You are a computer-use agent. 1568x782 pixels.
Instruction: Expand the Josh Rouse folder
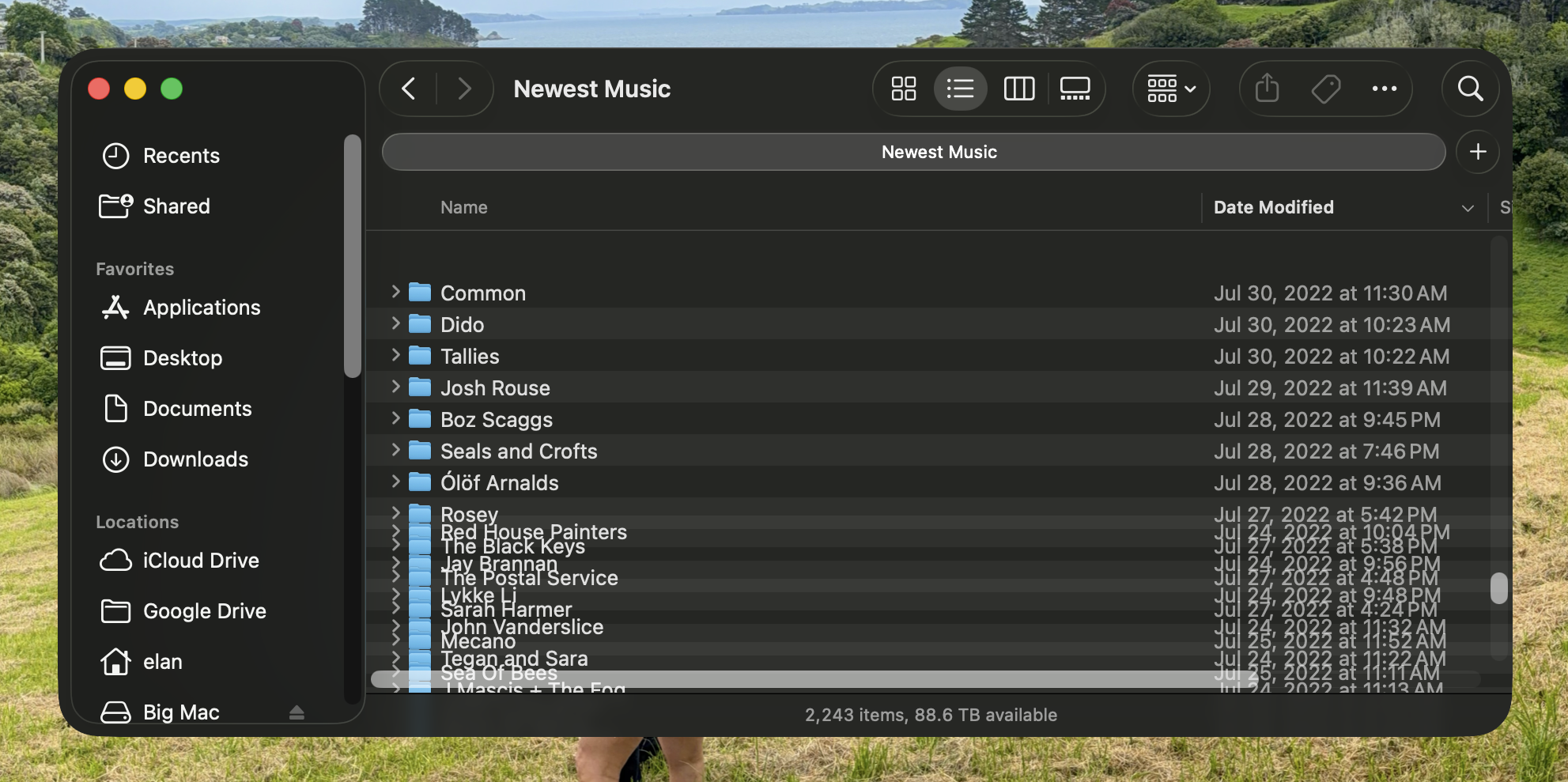coord(395,387)
